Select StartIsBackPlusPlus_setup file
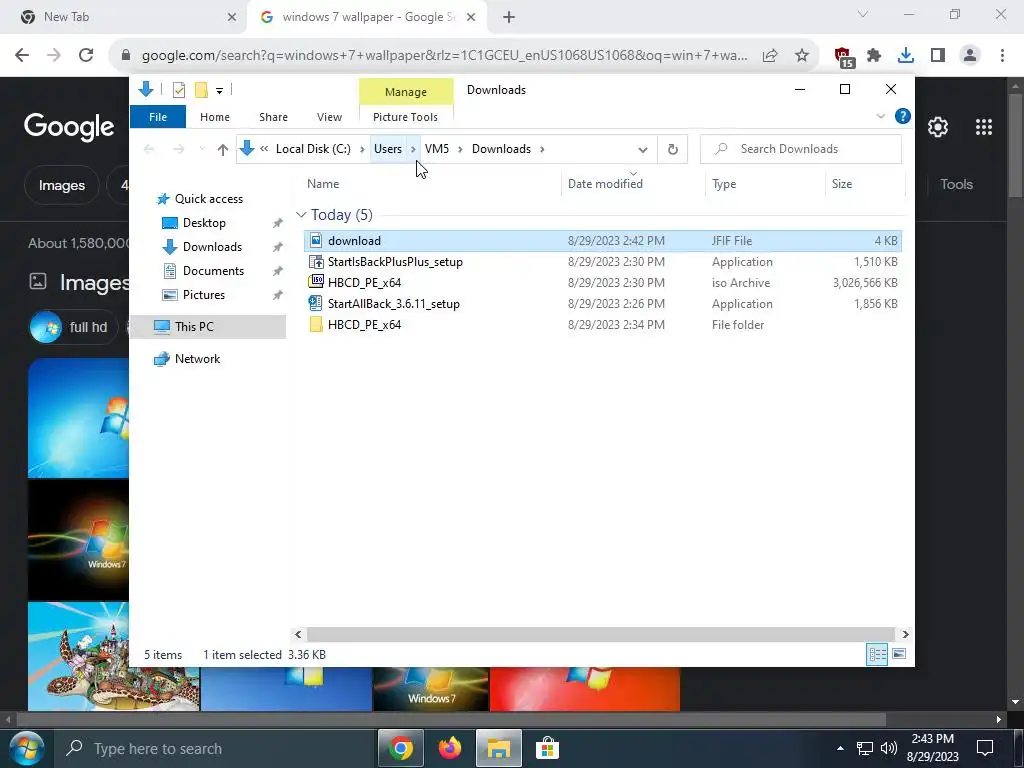The height and width of the screenshot is (768, 1024). coord(602,262)
